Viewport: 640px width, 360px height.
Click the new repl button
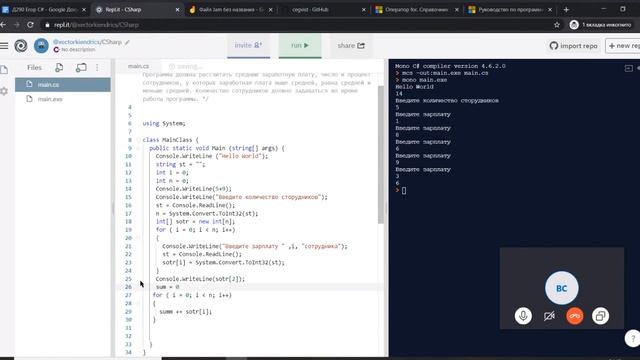point(622,46)
